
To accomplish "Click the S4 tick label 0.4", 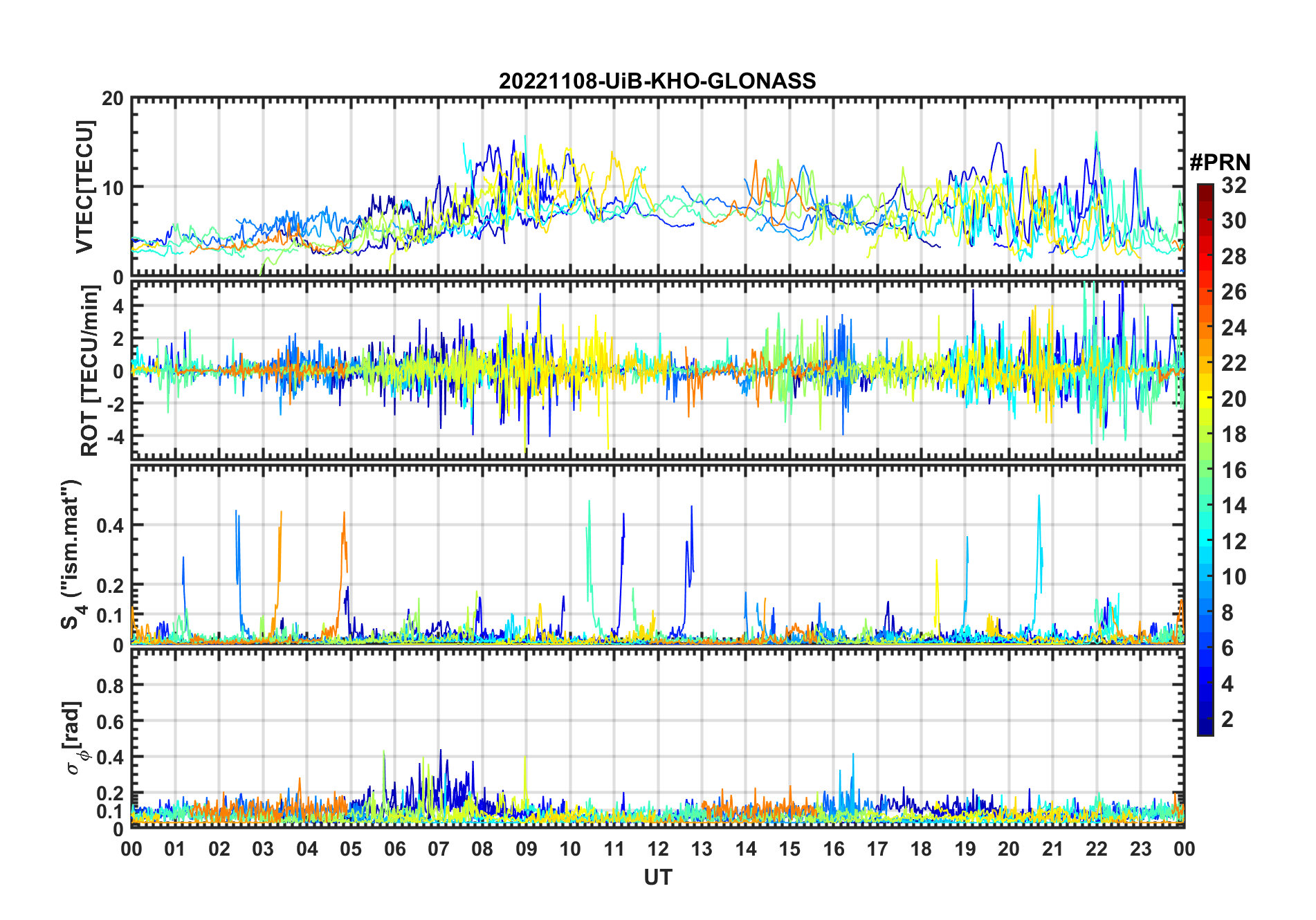I will click(x=110, y=525).
